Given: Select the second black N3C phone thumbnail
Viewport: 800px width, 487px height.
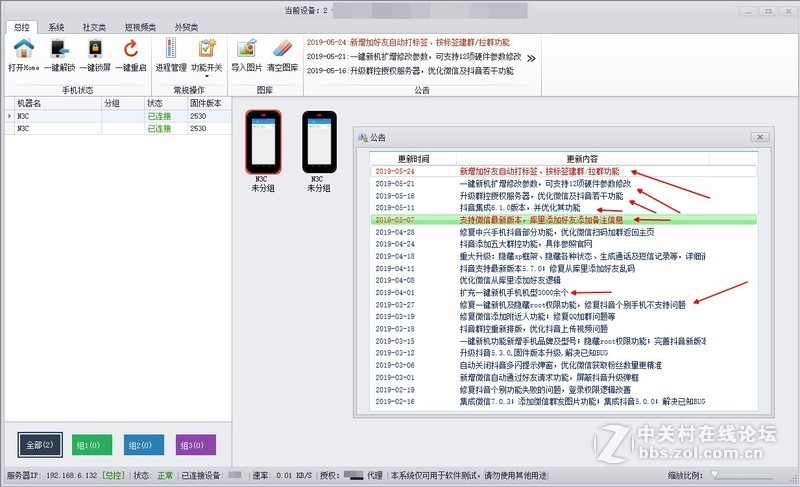Looking at the screenshot, I should pos(319,142).
